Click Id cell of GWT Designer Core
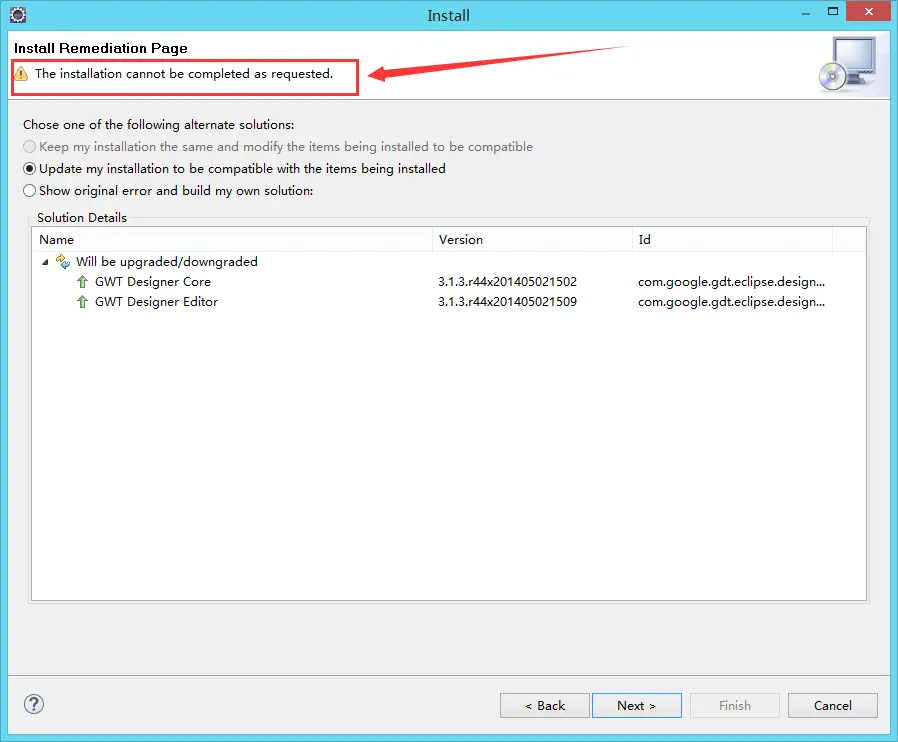Screen dimensions: 898x742 pyautogui.click(x=731, y=282)
